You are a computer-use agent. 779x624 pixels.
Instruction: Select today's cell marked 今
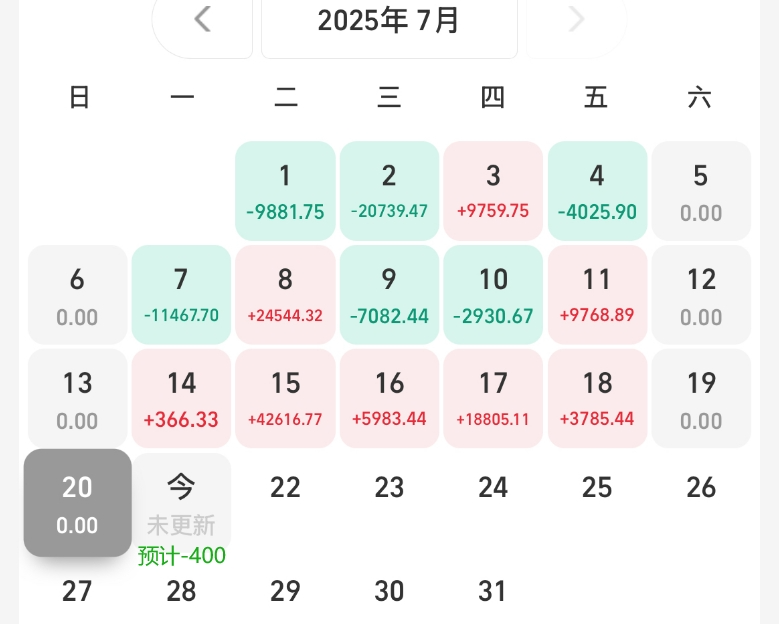pyautogui.click(x=181, y=502)
